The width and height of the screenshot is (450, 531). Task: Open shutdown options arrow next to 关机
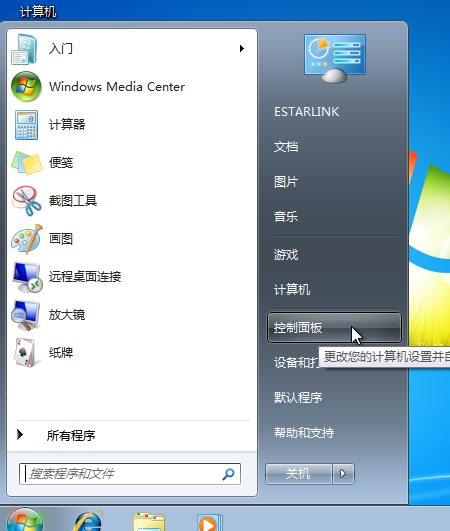[x=343, y=473]
